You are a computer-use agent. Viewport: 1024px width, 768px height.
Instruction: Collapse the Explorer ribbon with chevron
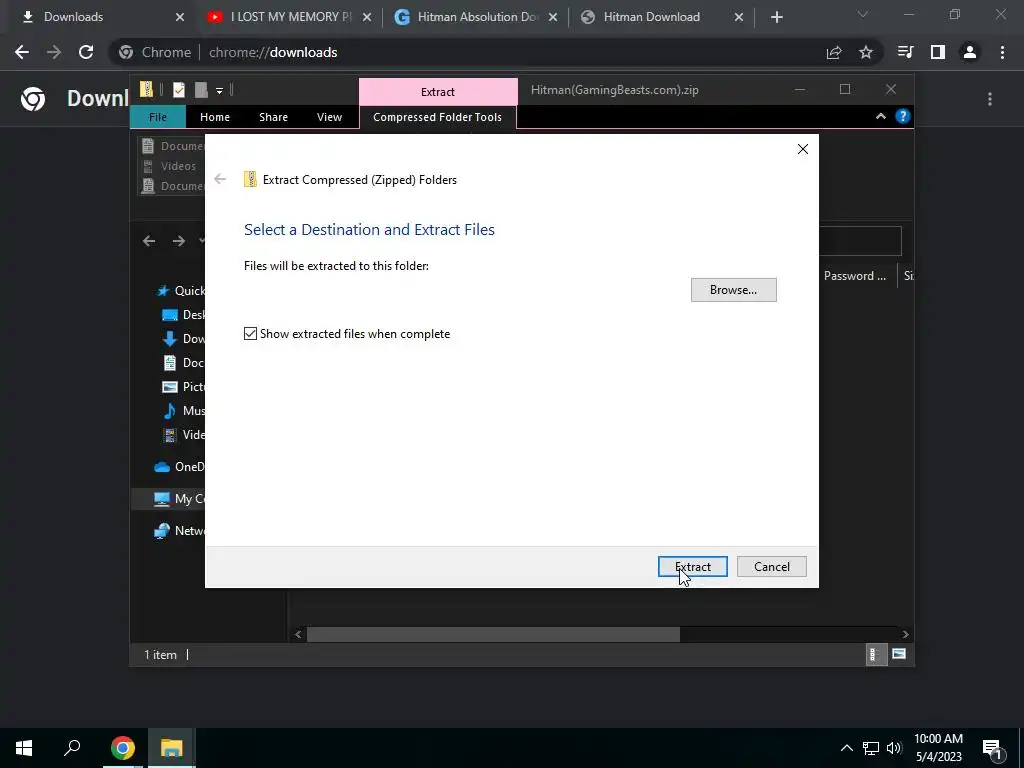click(880, 116)
